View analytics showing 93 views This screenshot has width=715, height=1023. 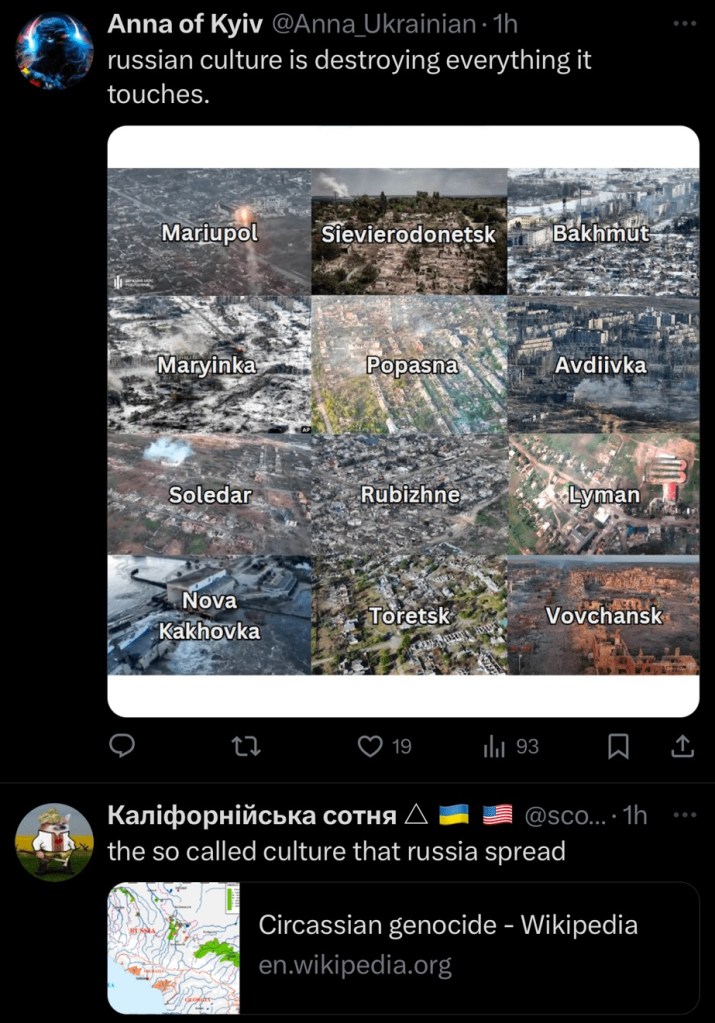click(x=511, y=746)
